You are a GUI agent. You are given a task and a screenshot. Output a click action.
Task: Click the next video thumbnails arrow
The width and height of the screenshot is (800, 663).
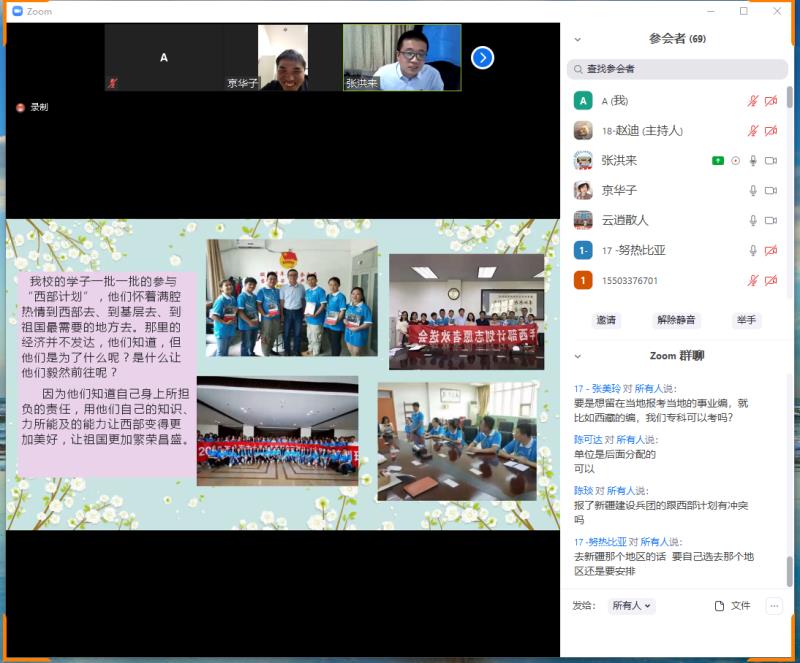point(482,58)
